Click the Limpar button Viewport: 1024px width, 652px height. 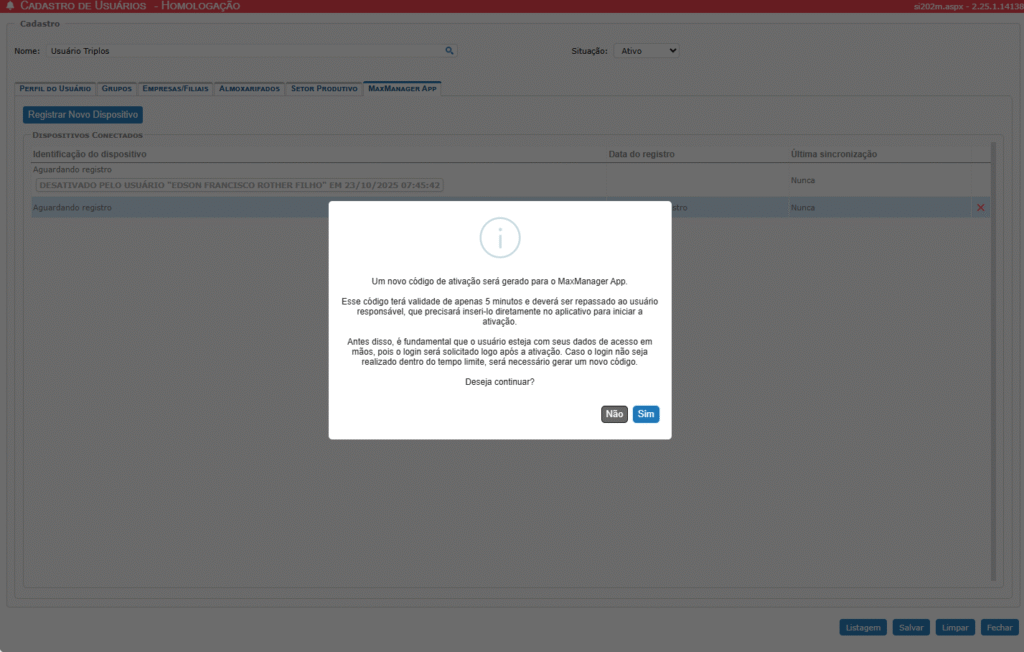click(955, 628)
